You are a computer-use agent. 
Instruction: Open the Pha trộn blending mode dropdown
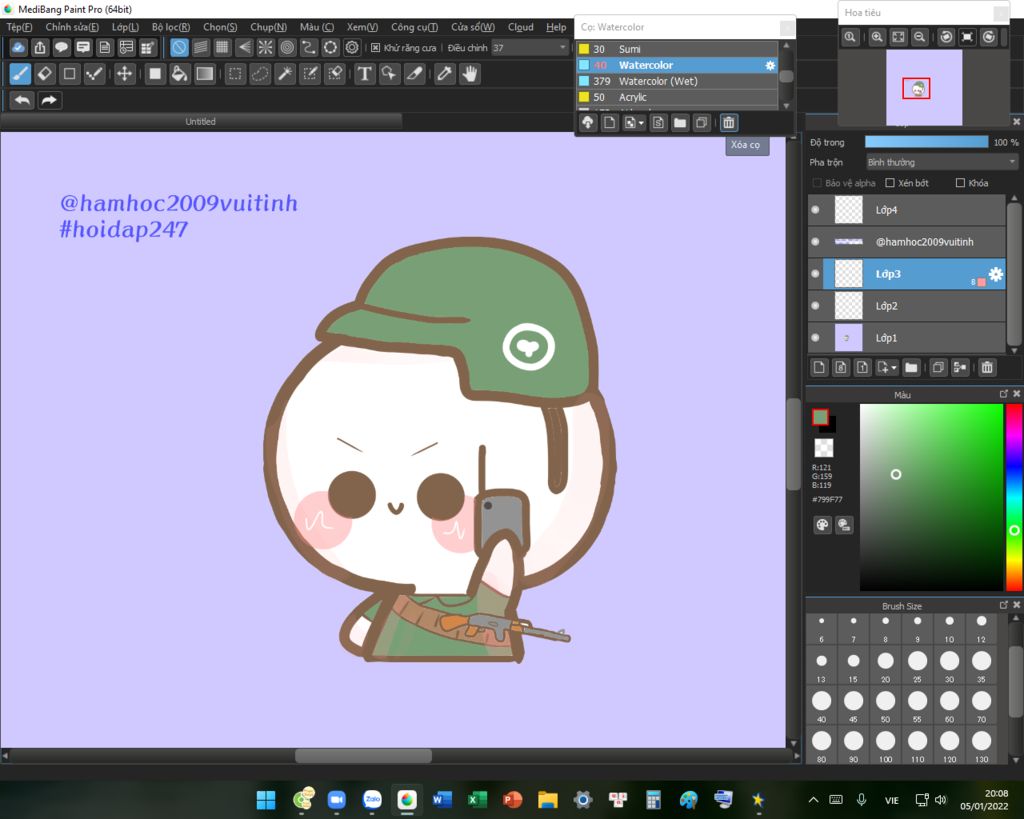[x=941, y=162]
